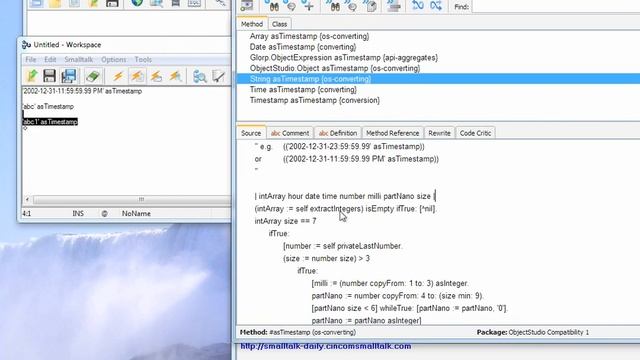Switch to the Class tab
This screenshot has width=640, height=360.
click(280, 24)
